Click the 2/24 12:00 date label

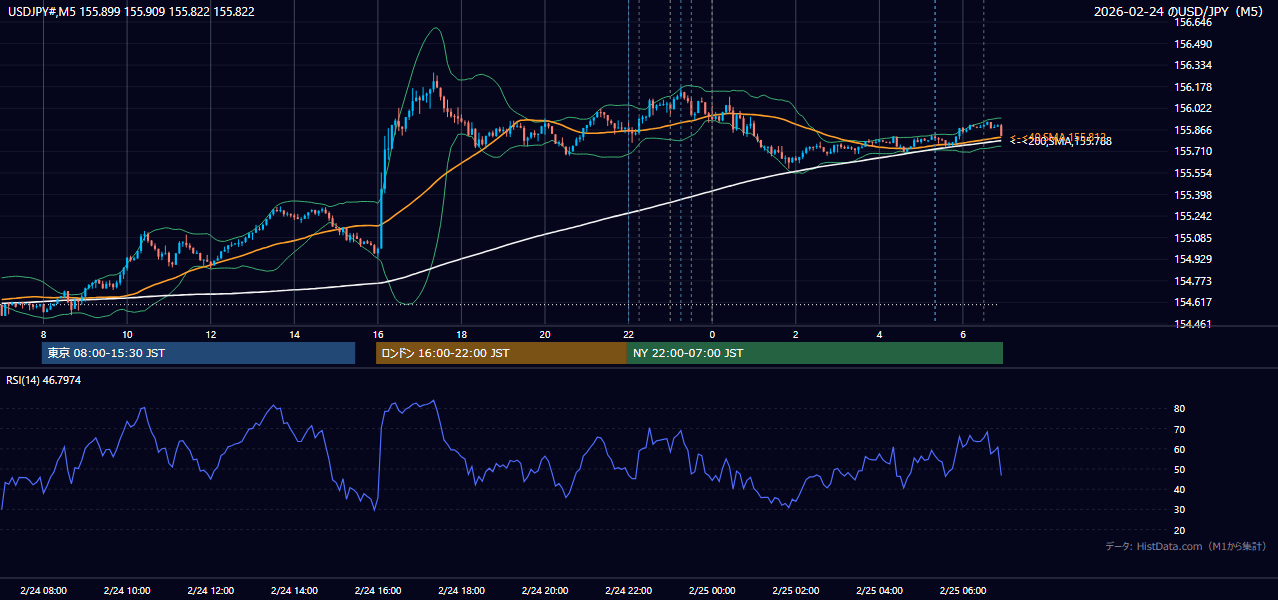click(210, 591)
